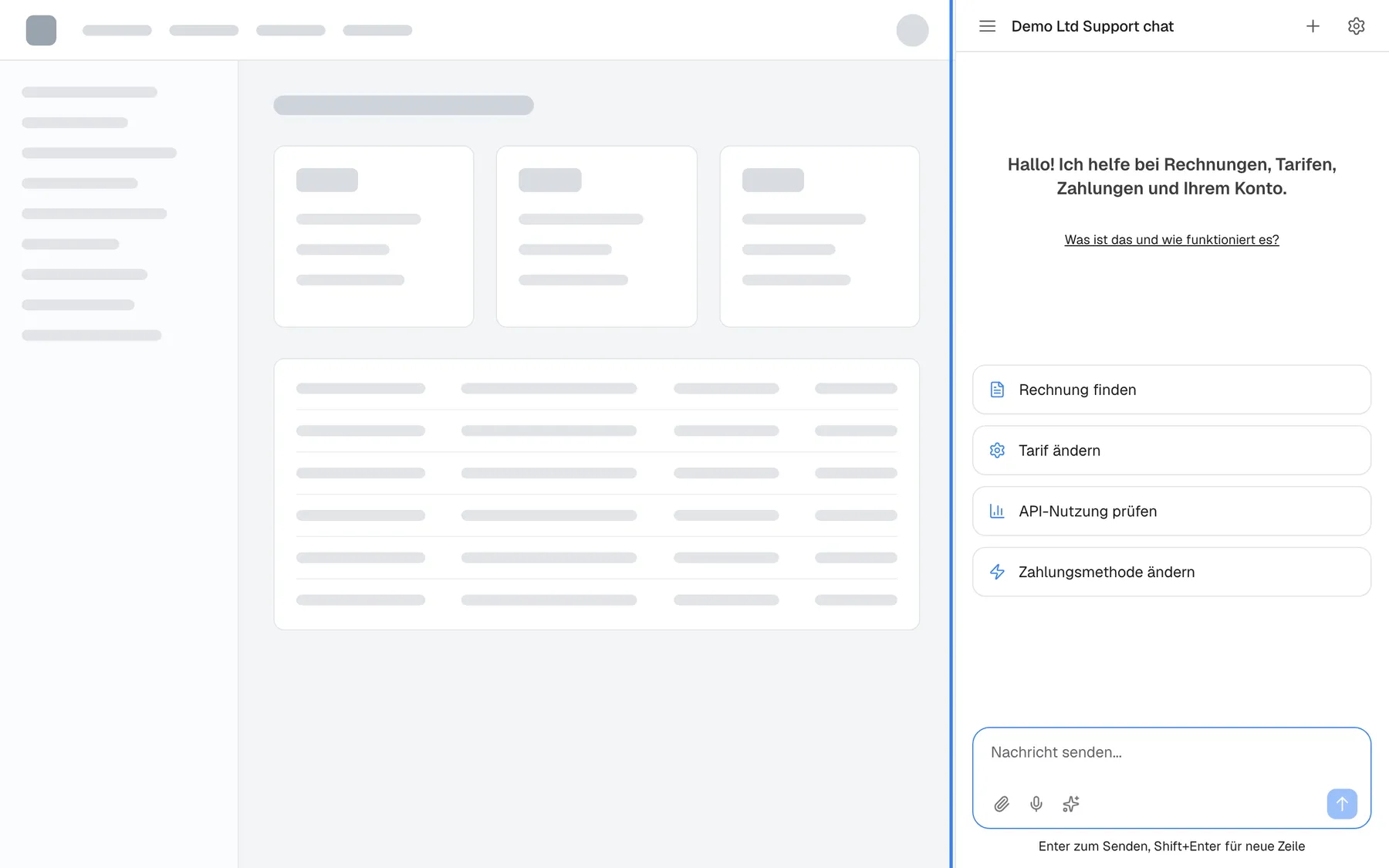
Task: Pick 'API-Nutzung prüfen' suggestion
Action: [x=1171, y=511]
